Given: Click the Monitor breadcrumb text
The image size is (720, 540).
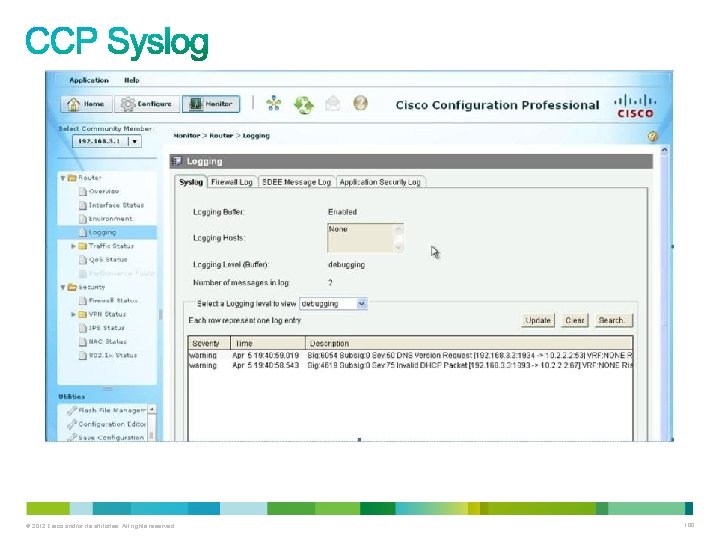Looking at the screenshot, I should pos(187,135).
